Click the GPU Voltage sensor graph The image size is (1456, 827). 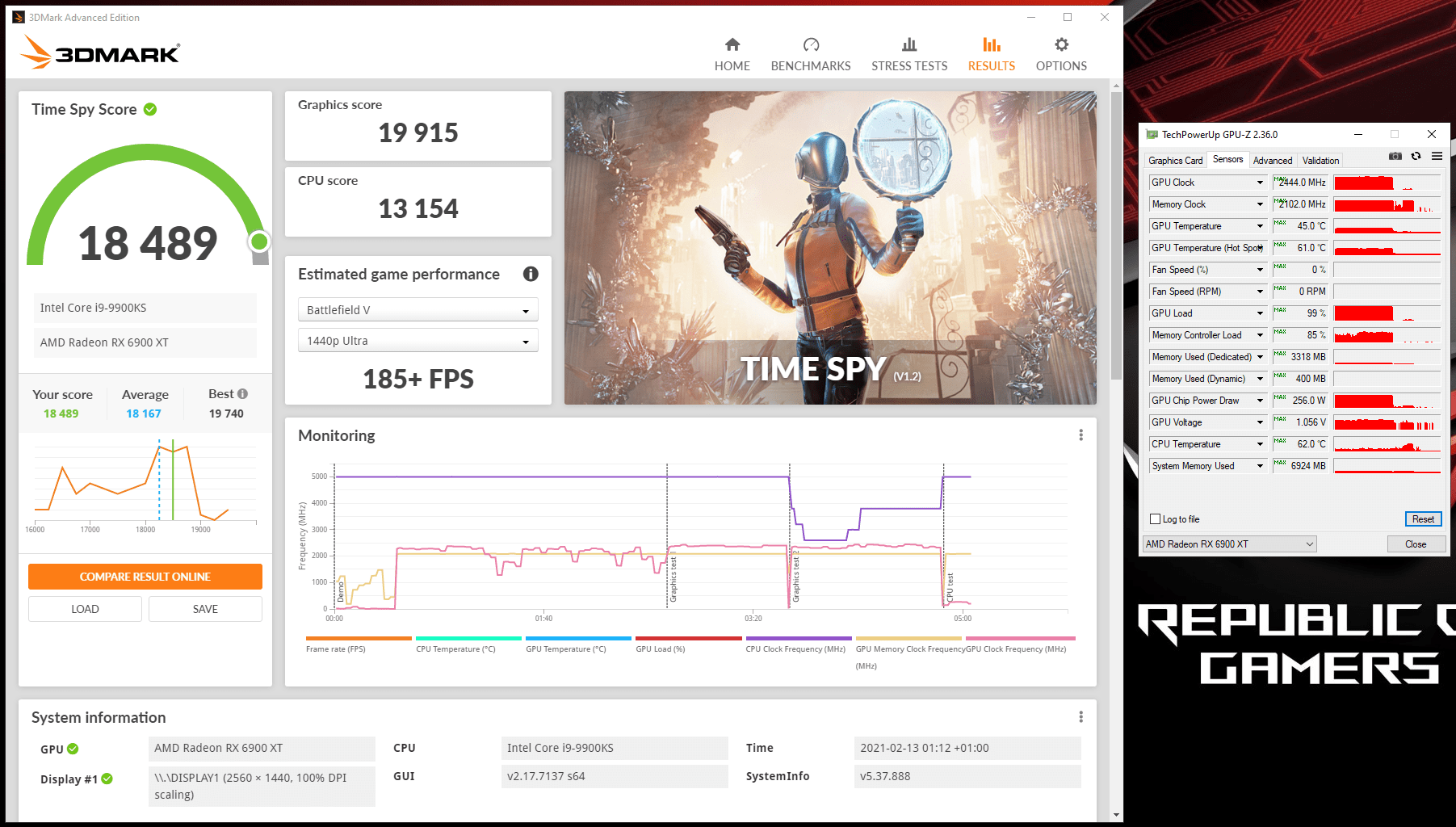tap(1387, 422)
